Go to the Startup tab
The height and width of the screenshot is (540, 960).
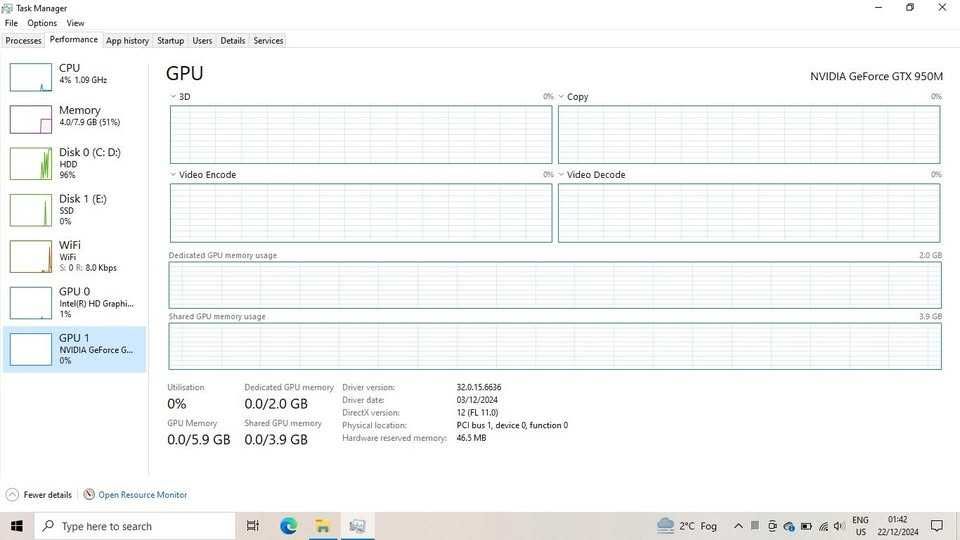point(170,40)
